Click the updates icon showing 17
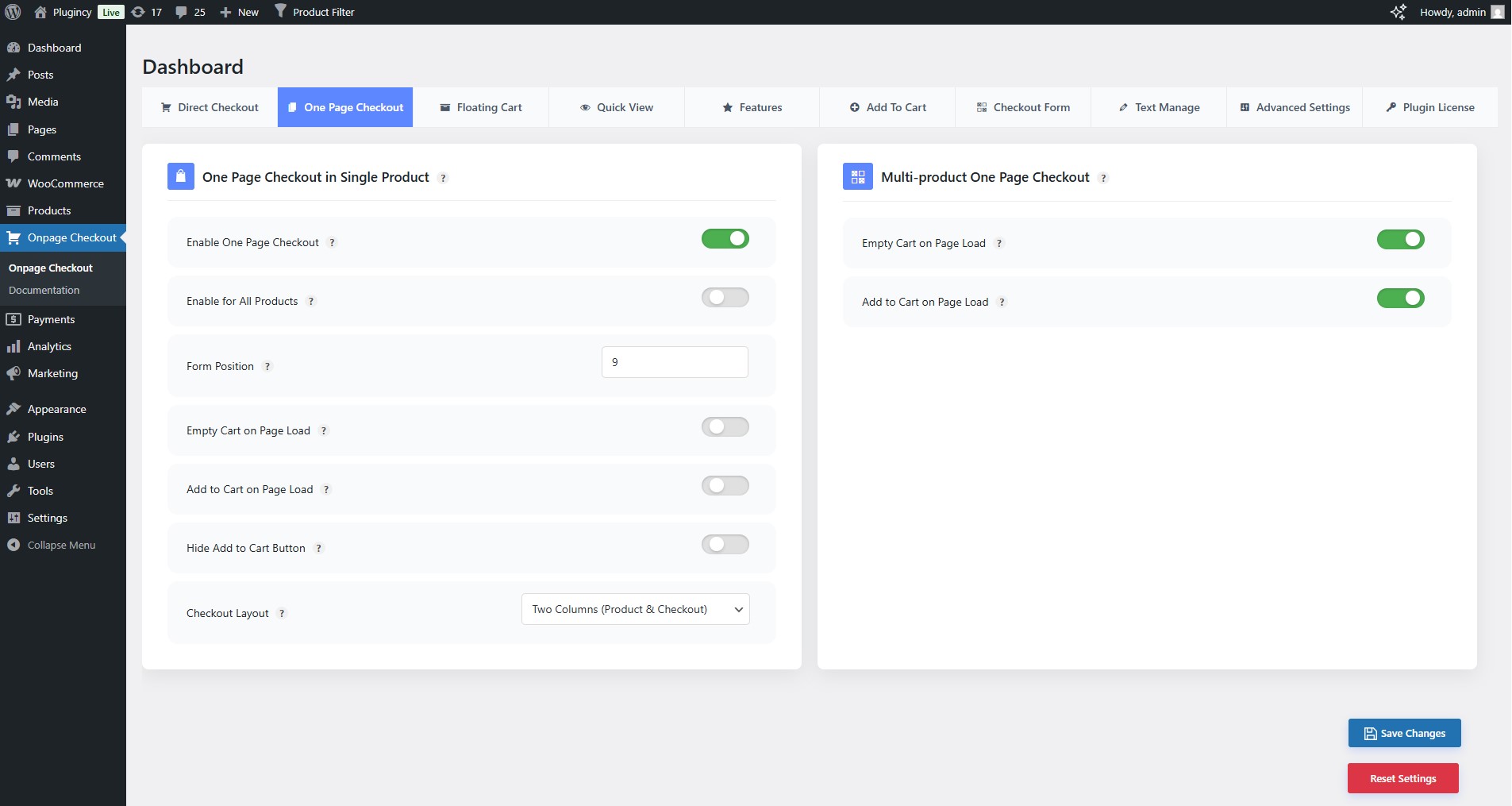This screenshot has width=1512, height=806. coord(145,12)
